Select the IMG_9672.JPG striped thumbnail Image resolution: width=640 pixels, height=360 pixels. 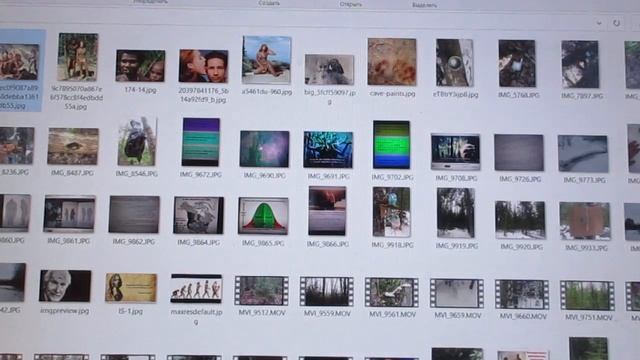pos(201,142)
